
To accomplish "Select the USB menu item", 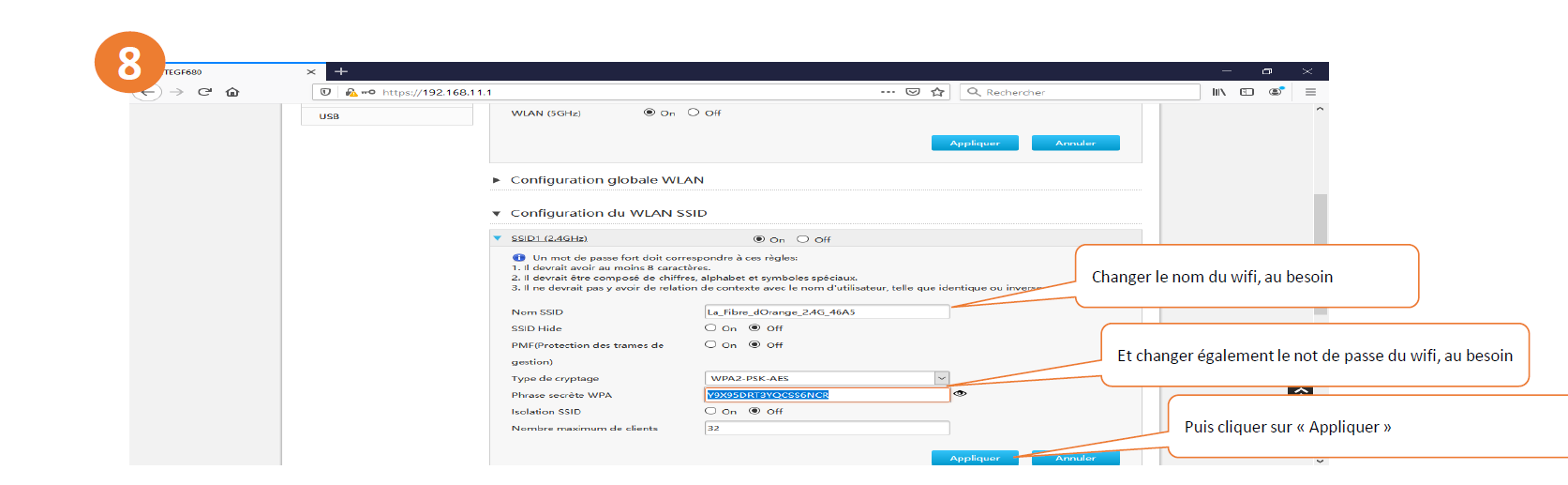I will click(x=329, y=116).
